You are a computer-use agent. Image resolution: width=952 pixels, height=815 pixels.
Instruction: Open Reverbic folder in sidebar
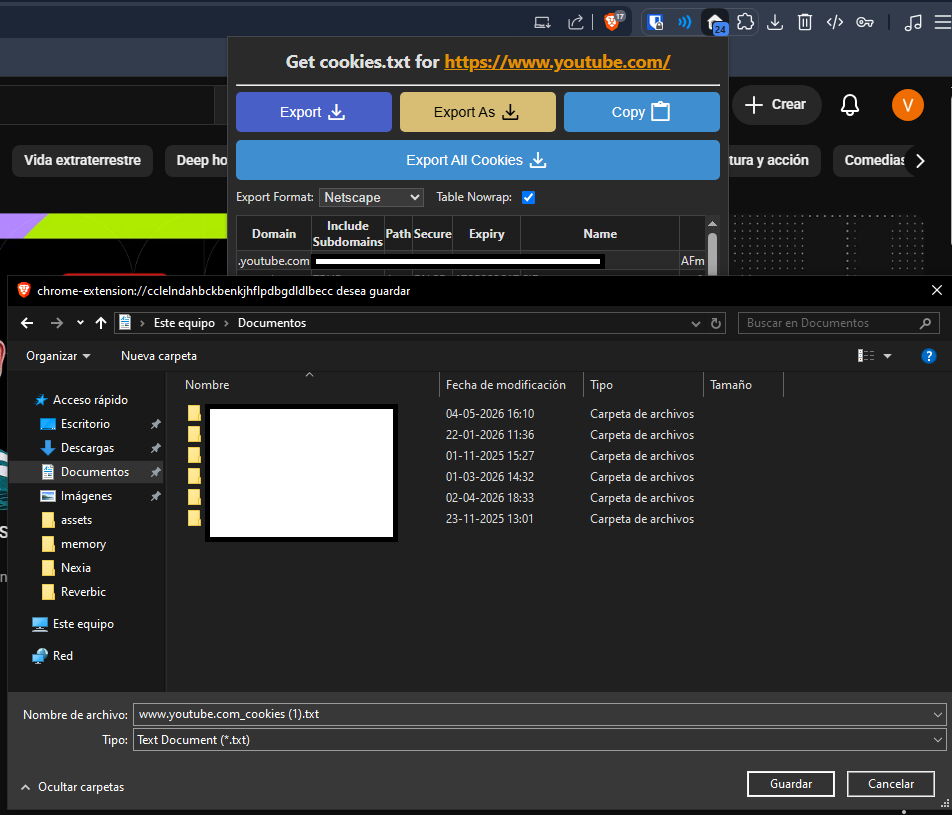(x=83, y=592)
